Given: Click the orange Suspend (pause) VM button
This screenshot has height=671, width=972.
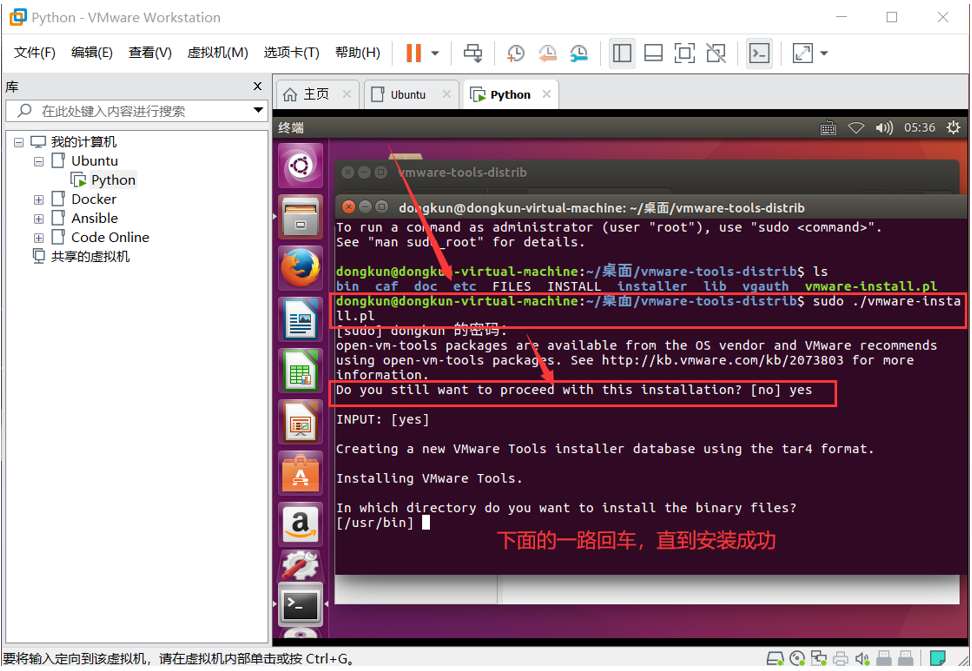Looking at the screenshot, I should 413,53.
